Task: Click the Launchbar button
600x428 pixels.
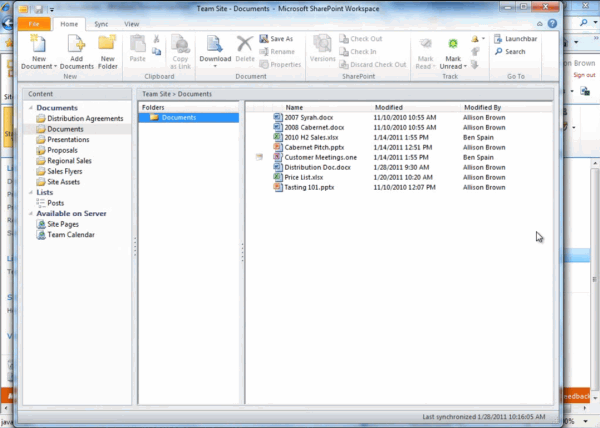Action: [515, 39]
